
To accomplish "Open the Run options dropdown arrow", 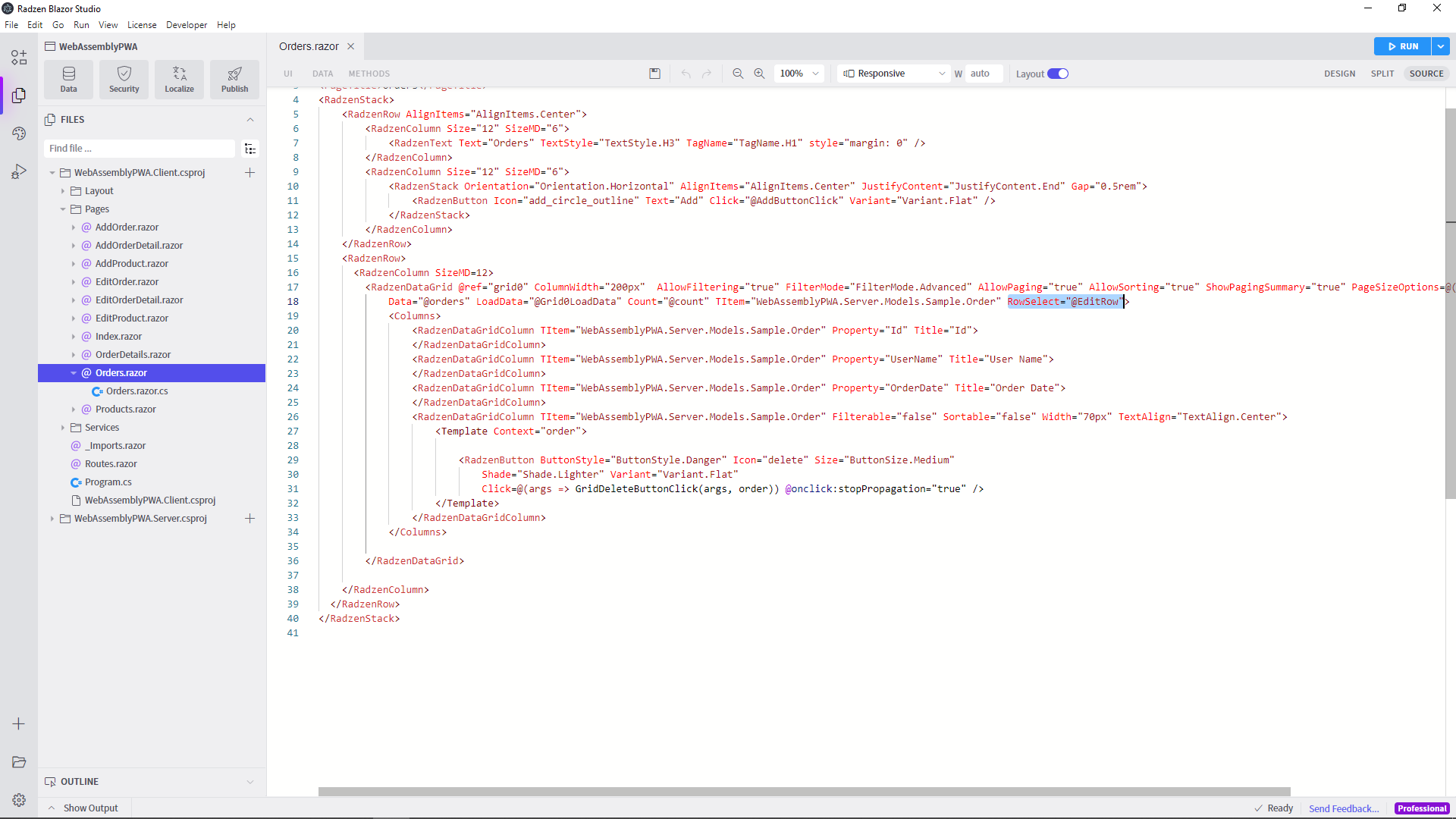I will 1441,46.
